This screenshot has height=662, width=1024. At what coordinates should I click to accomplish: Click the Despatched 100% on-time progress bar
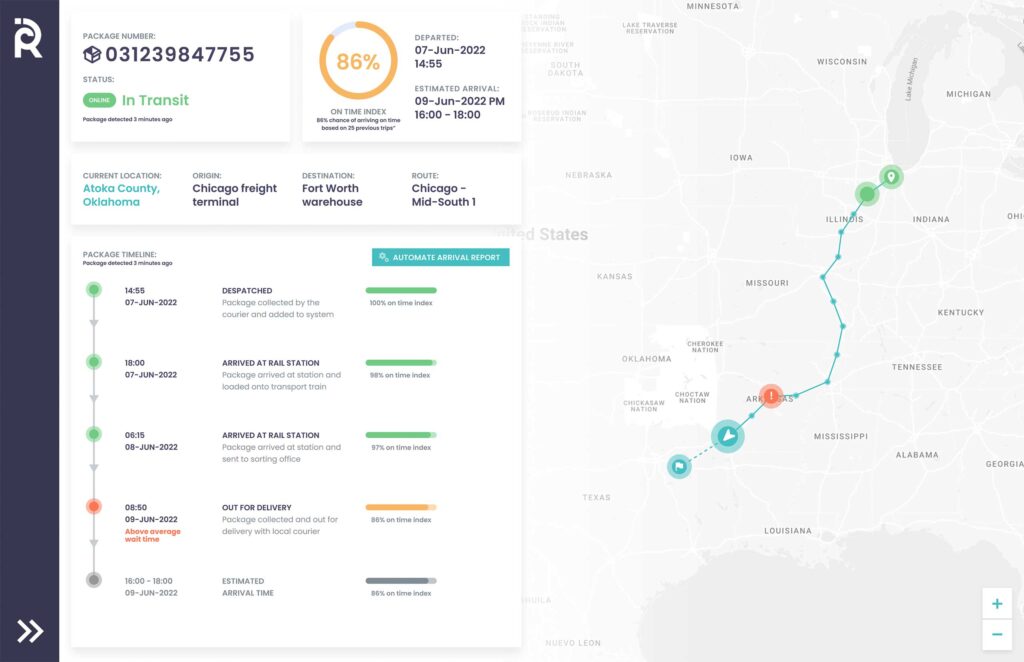point(401,290)
